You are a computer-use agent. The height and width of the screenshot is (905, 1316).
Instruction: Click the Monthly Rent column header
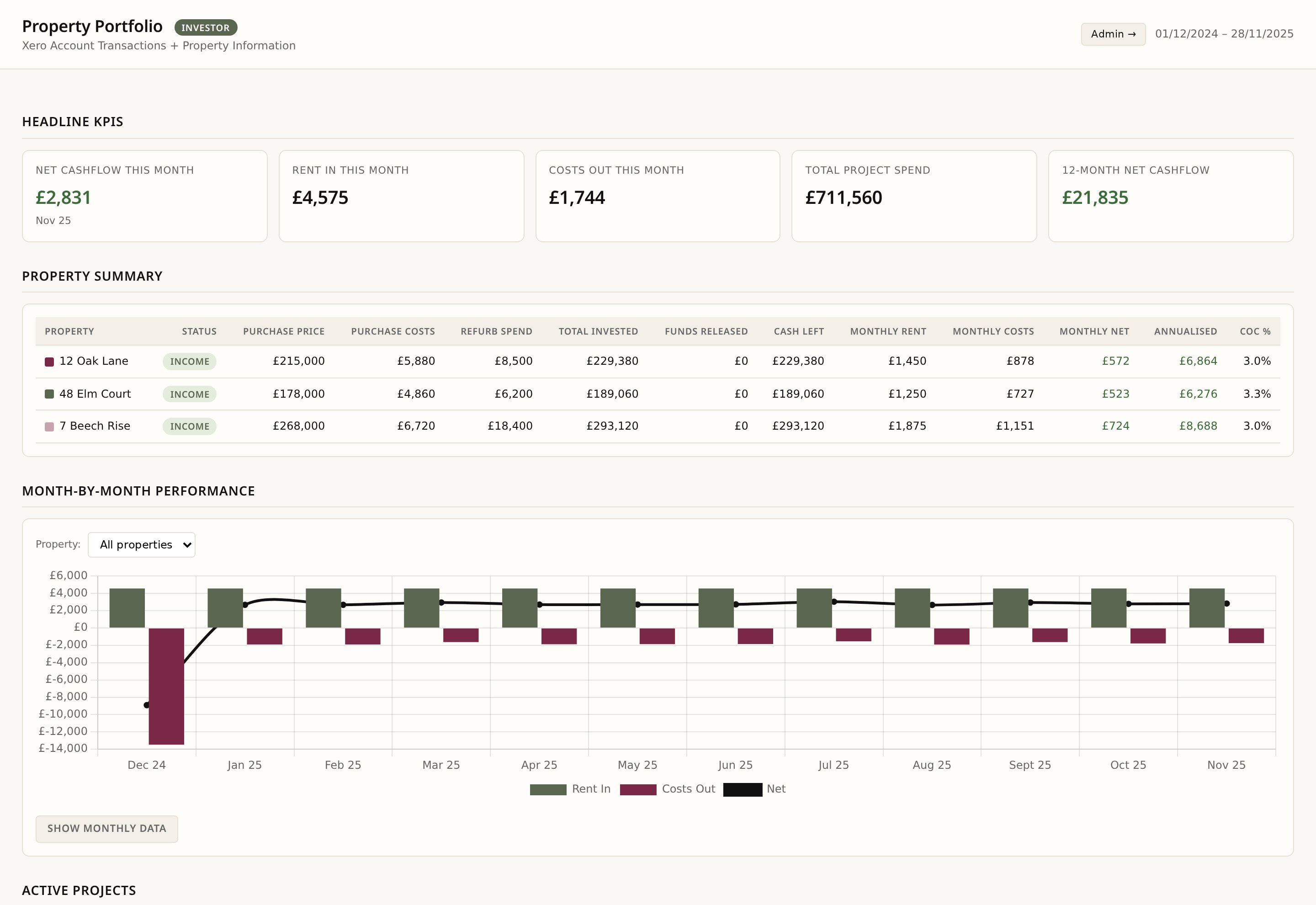[x=888, y=331]
